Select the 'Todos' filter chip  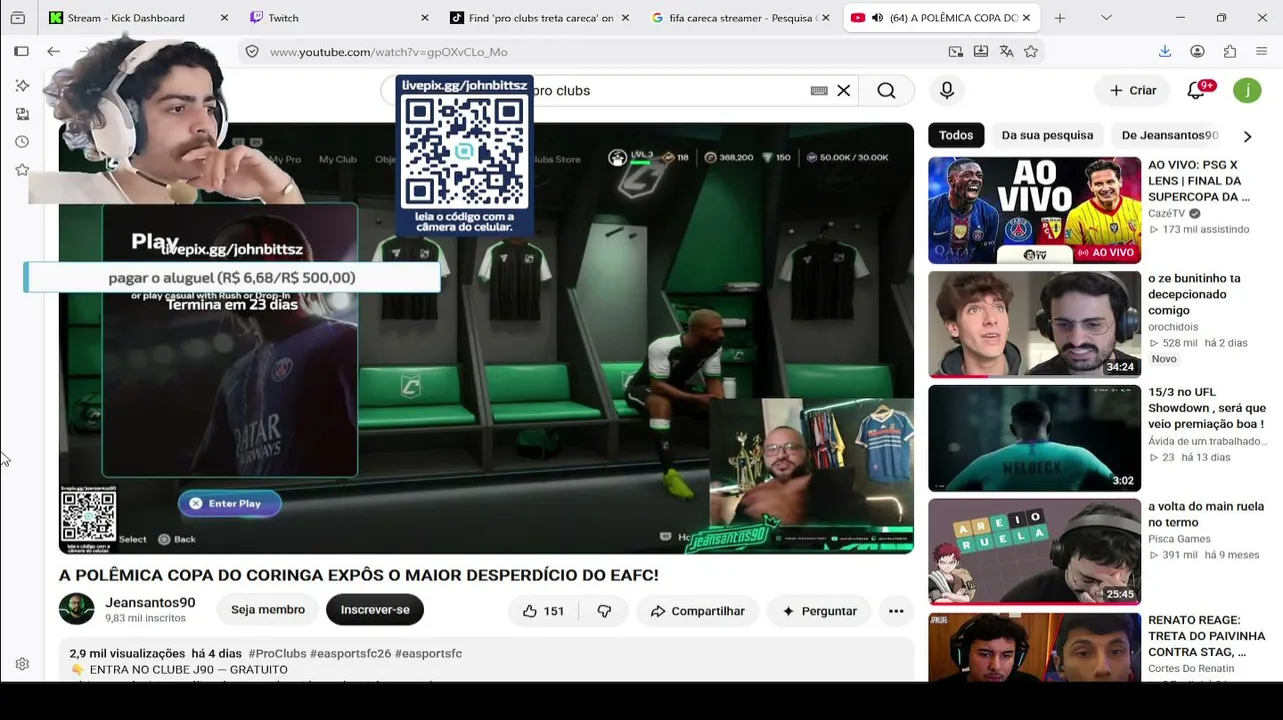click(956, 135)
